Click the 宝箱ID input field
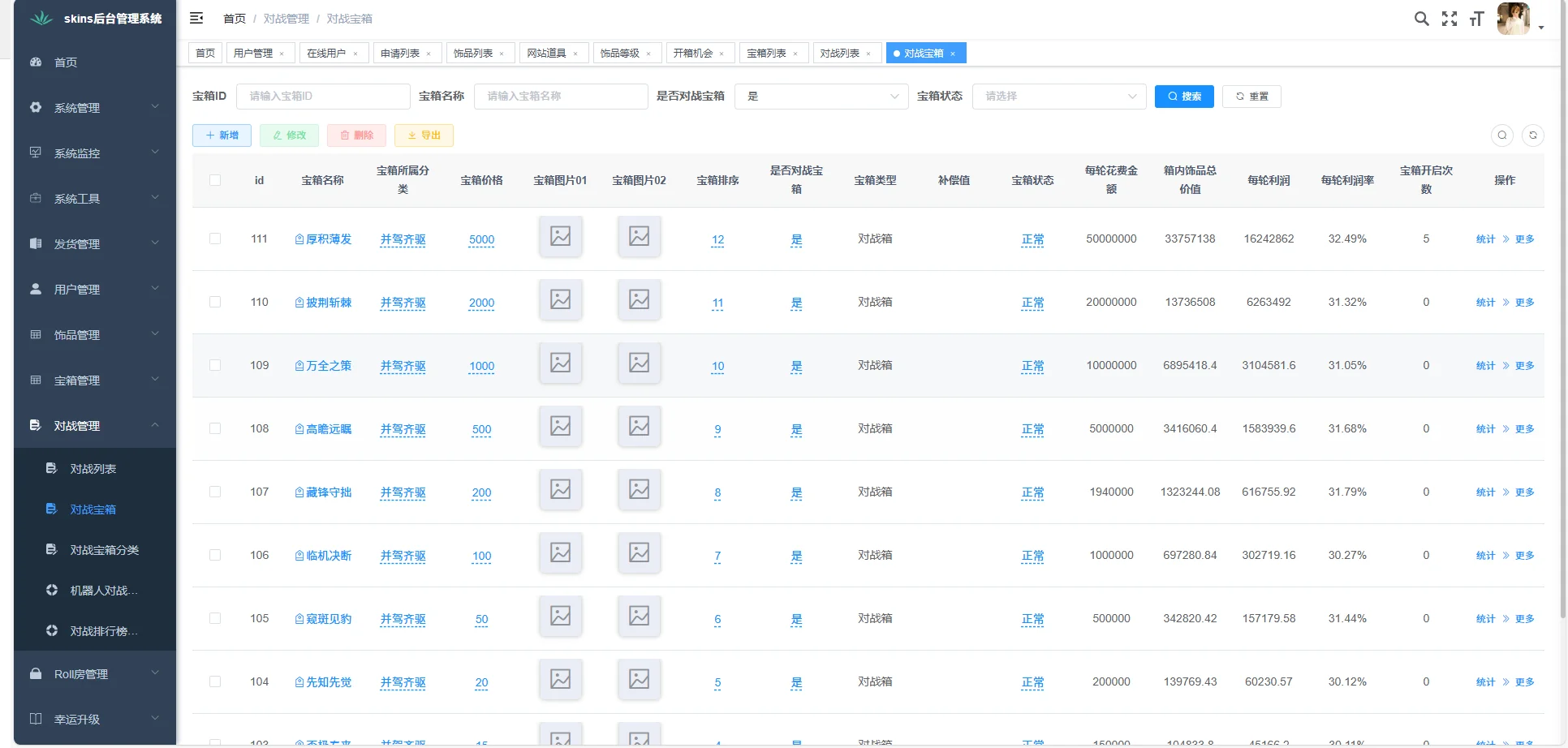Image resolution: width=1568 pixels, height=748 pixels. (x=323, y=96)
